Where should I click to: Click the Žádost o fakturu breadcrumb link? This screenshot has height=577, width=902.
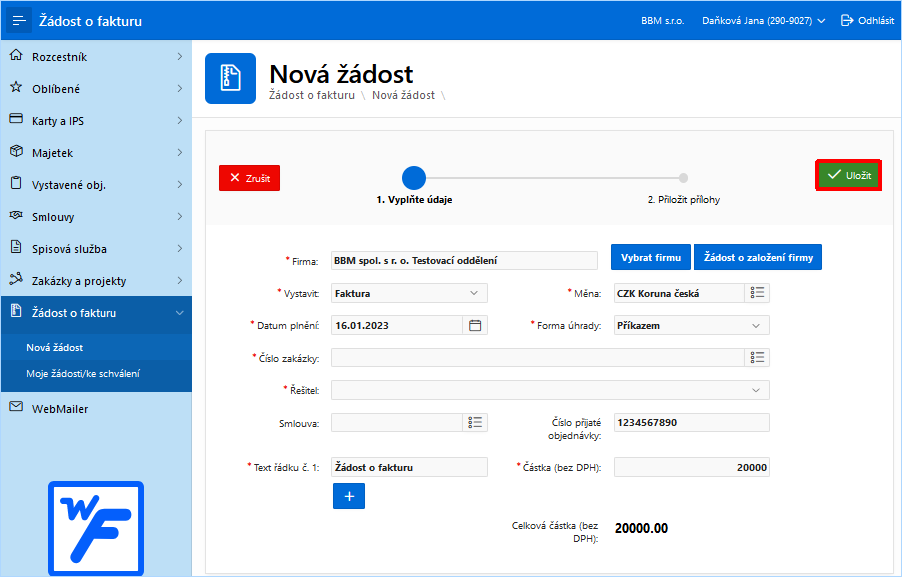point(312,95)
